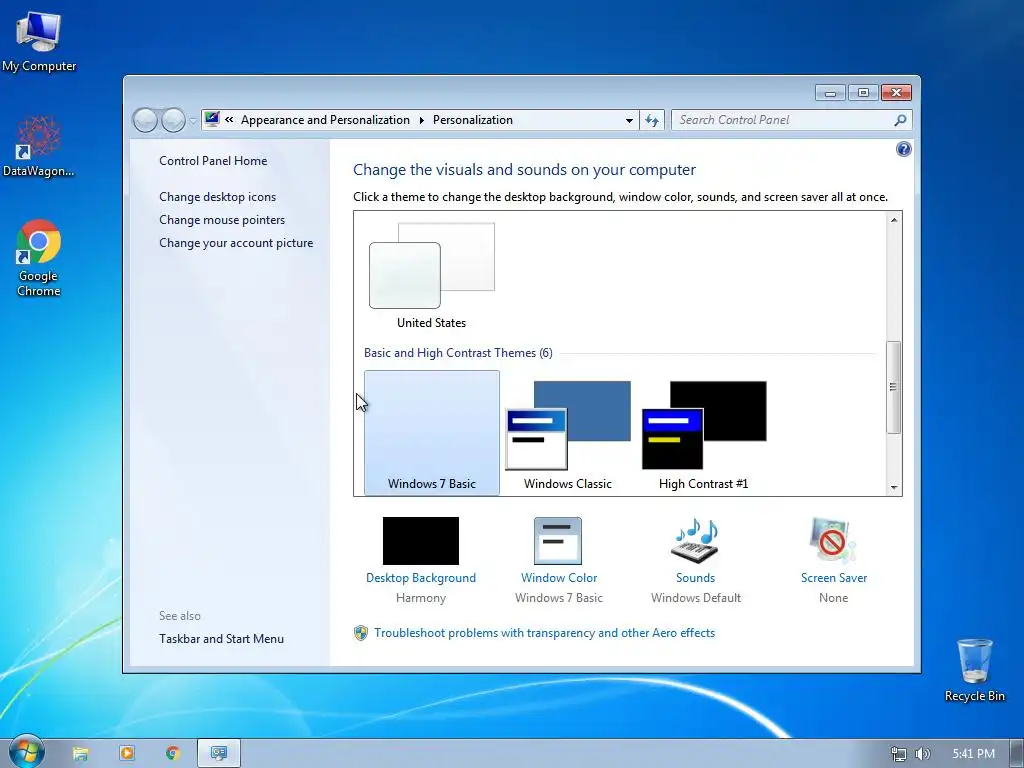Click the Sounds keyboard and notes icon
The width and height of the screenshot is (1024, 768).
[x=696, y=541]
